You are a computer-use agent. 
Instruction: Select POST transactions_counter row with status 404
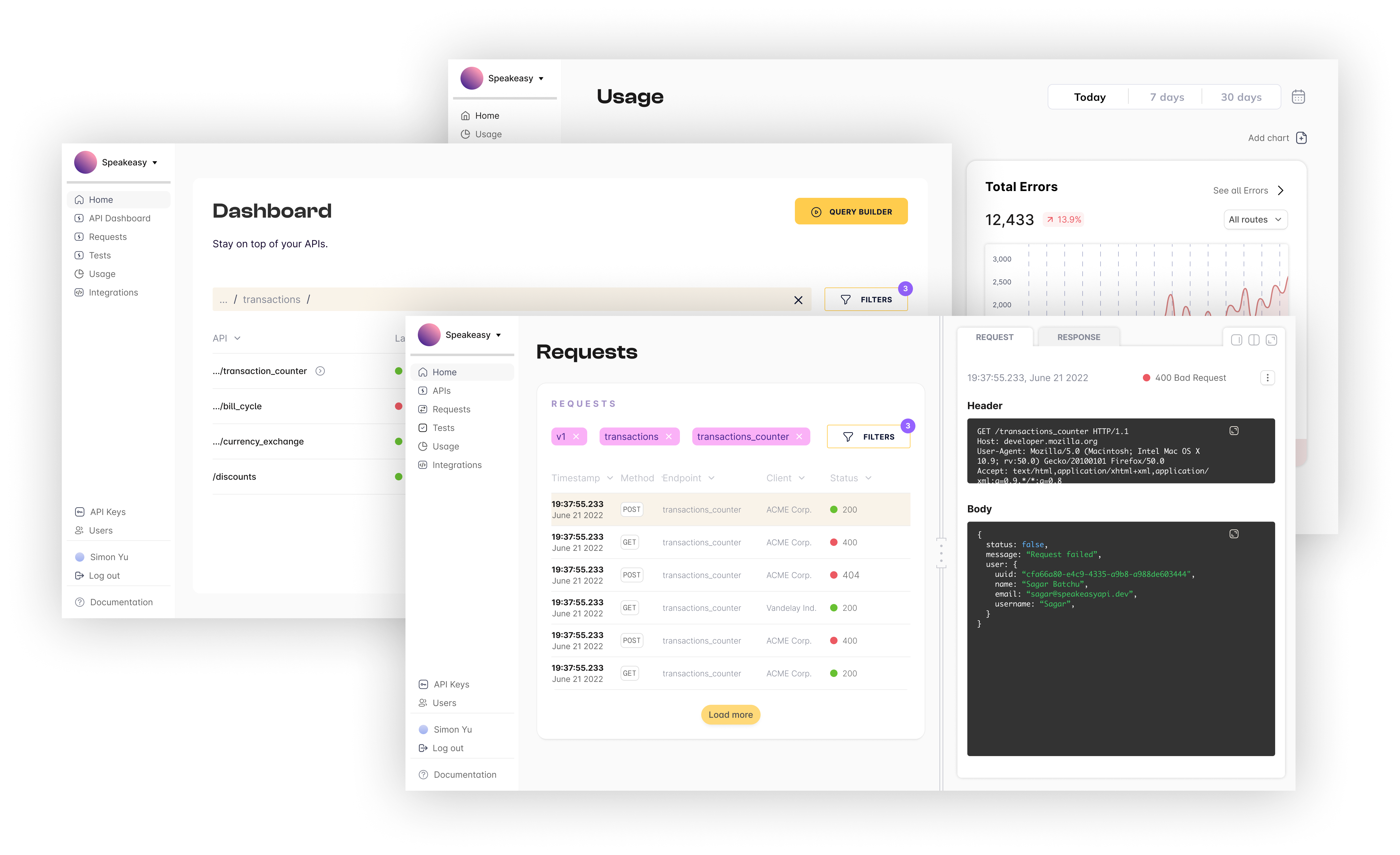tap(730, 576)
